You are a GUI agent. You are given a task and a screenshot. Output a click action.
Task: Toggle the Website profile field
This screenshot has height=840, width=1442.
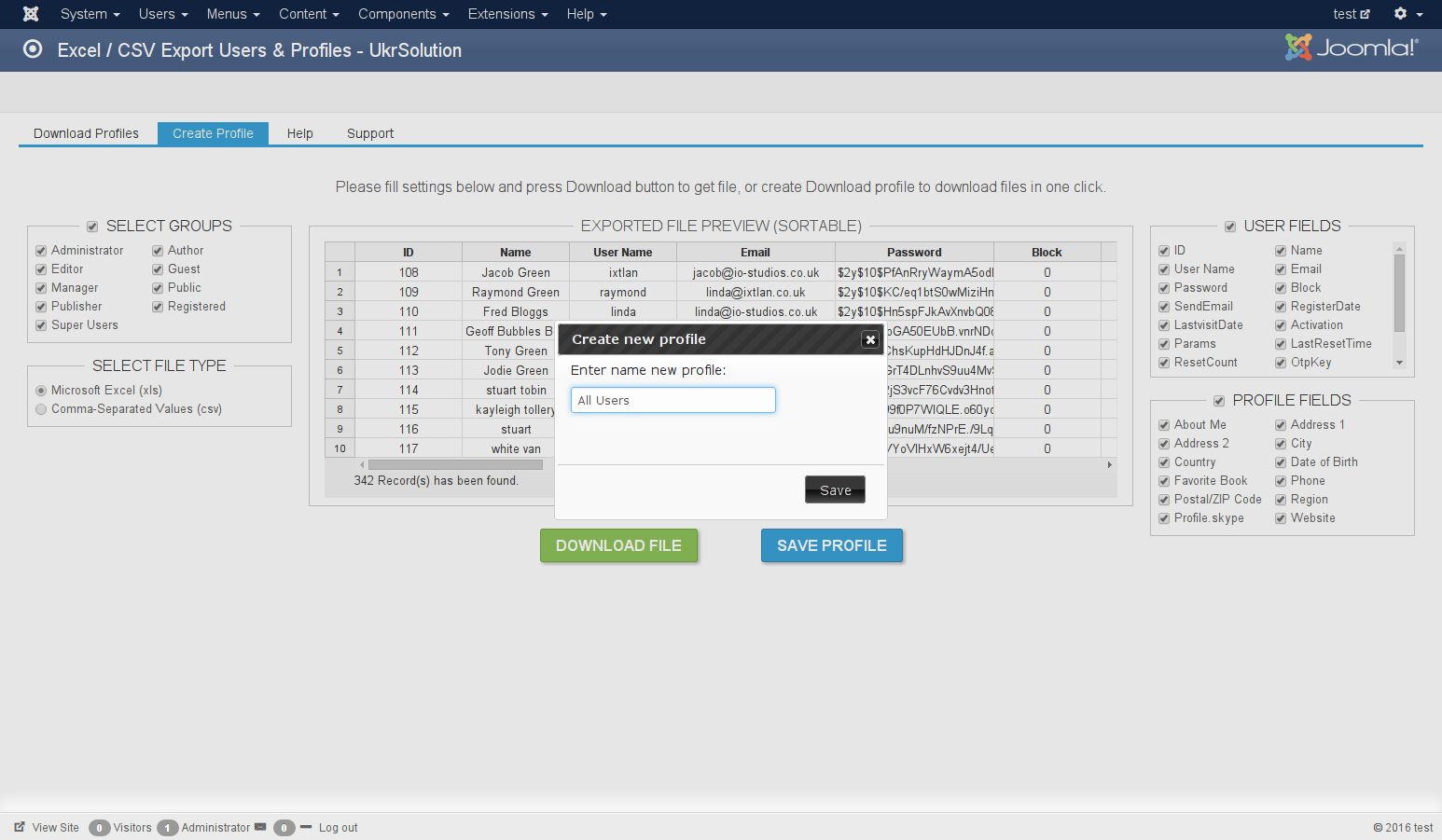pyautogui.click(x=1281, y=518)
